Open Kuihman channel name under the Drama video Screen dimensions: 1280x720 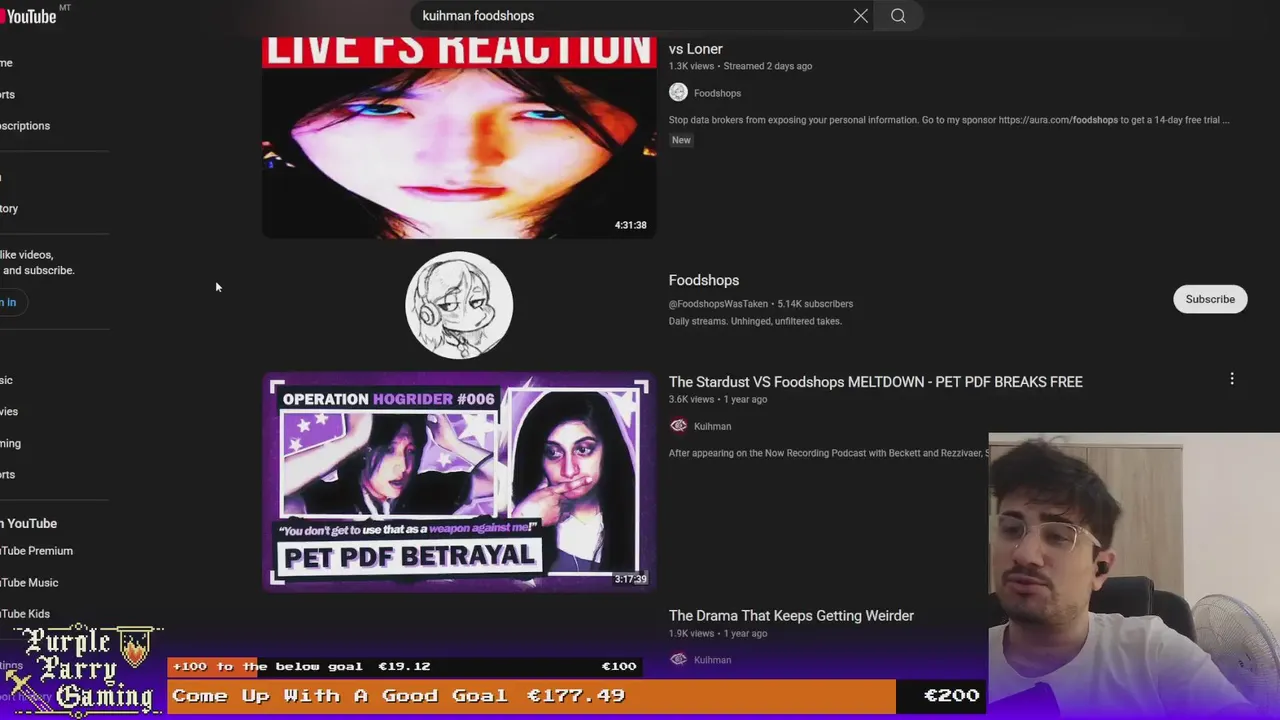(x=712, y=660)
